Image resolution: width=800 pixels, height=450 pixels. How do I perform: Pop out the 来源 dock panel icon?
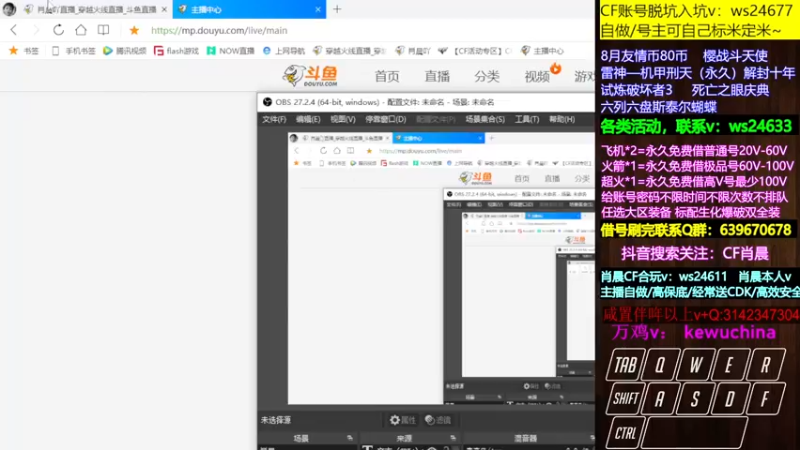pyautogui.click(x=453, y=438)
